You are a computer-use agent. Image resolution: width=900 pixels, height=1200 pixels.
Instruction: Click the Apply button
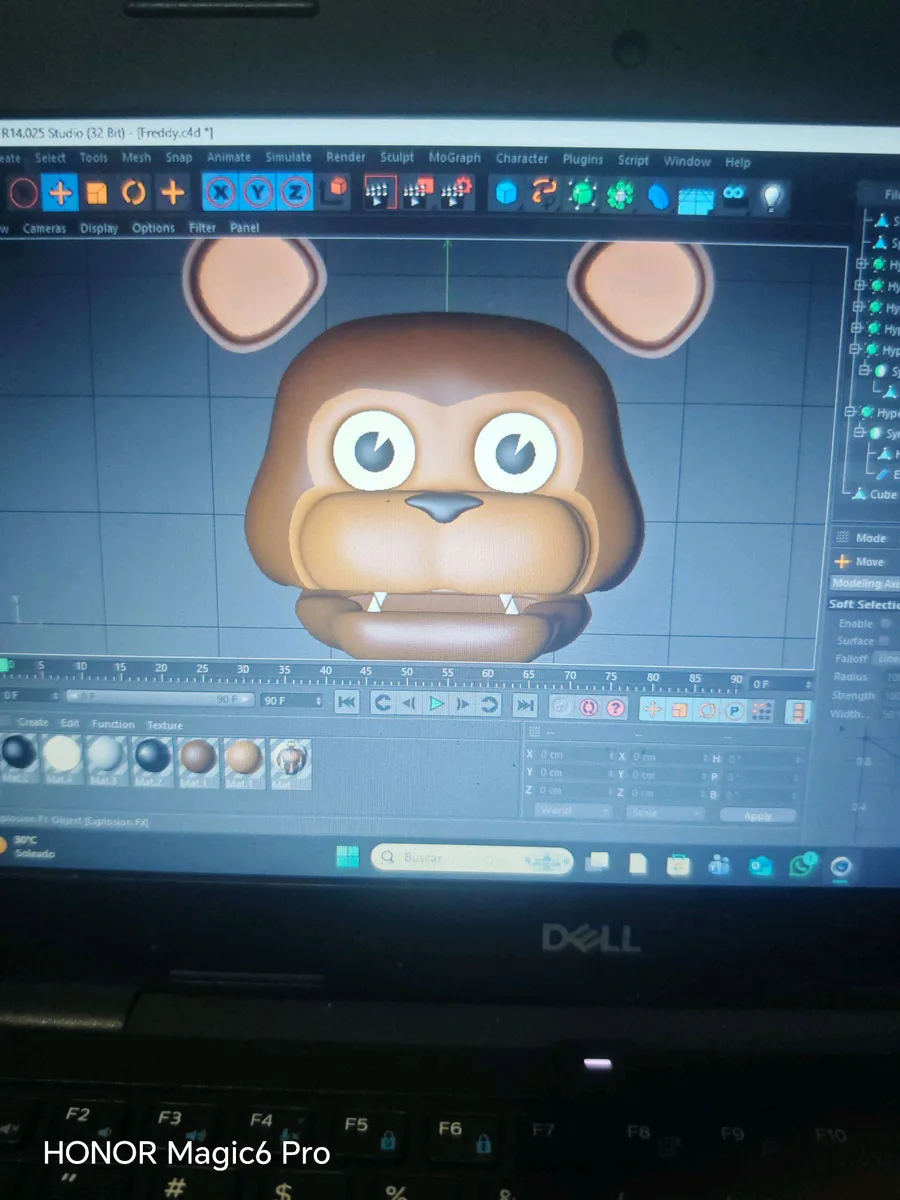point(759,816)
